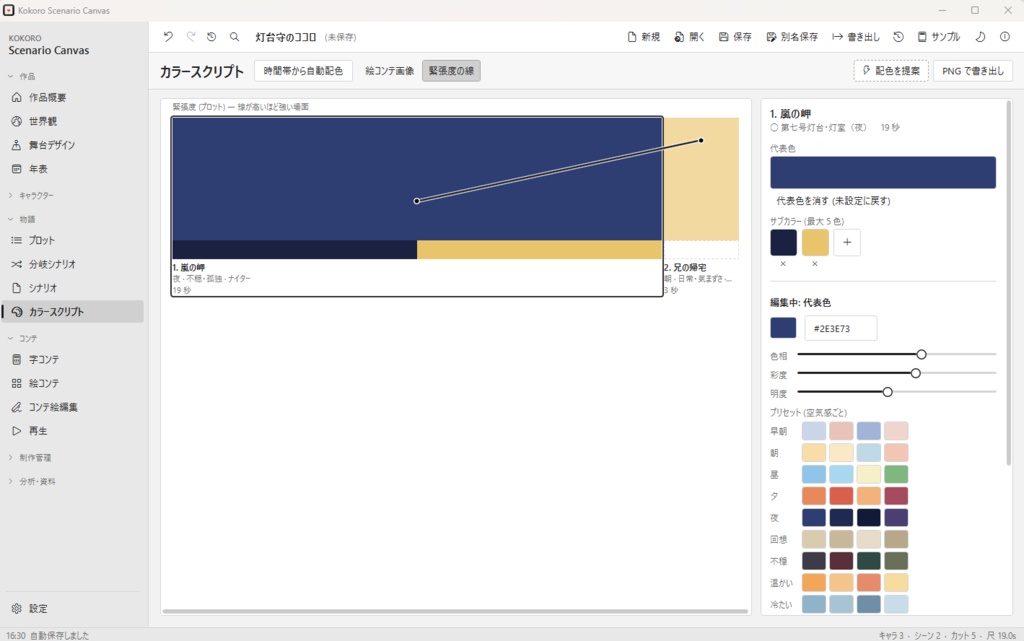Click 時間帯から自動配色 button
This screenshot has width=1024, height=641.
coord(303,70)
